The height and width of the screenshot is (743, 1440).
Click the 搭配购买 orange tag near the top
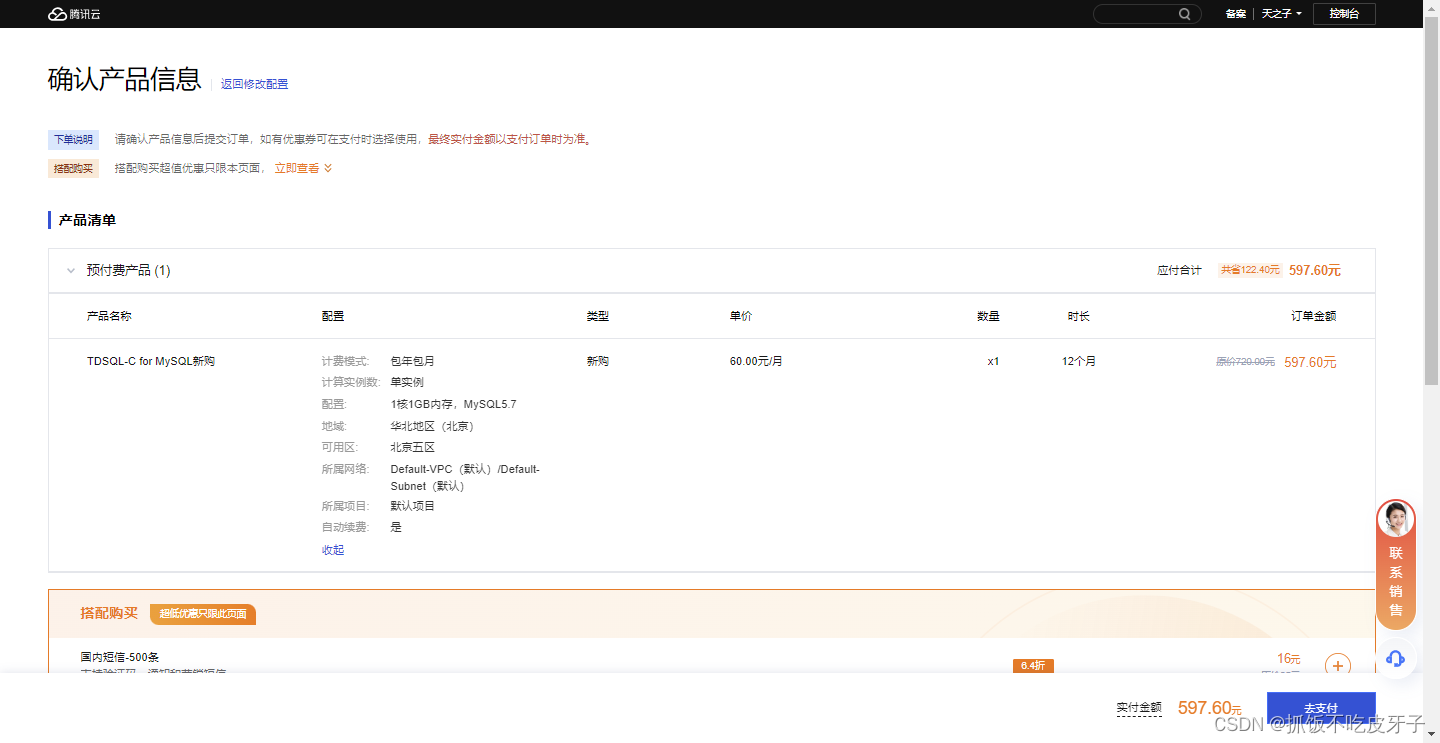[73, 168]
